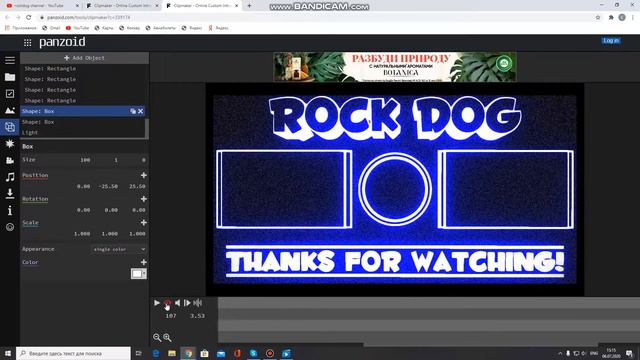640x360 pixels.
Task: Toggle the audio waveform icon
Action: click(198, 303)
